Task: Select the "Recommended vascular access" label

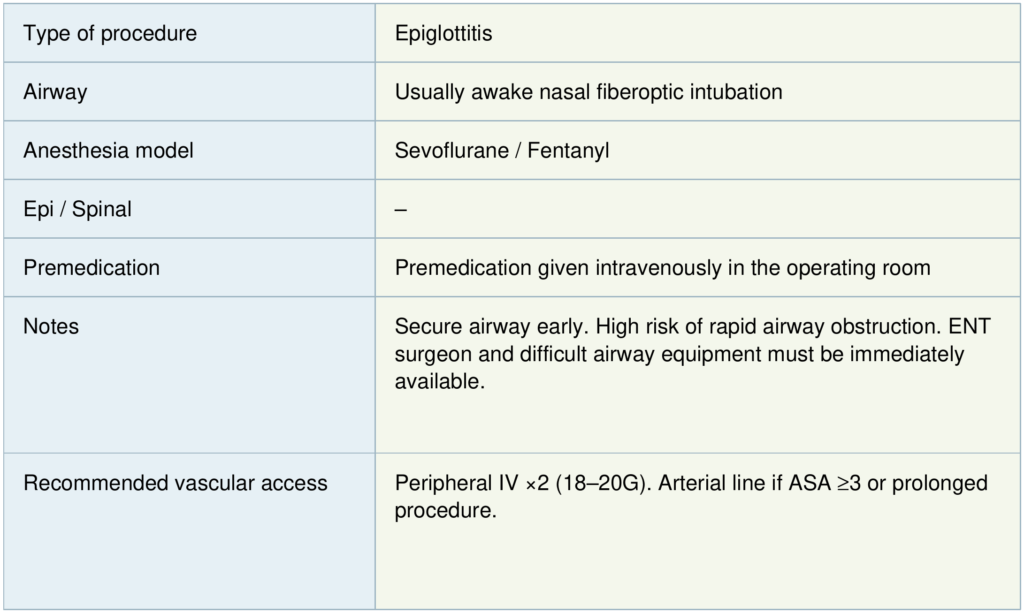Action: coord(175,484)
